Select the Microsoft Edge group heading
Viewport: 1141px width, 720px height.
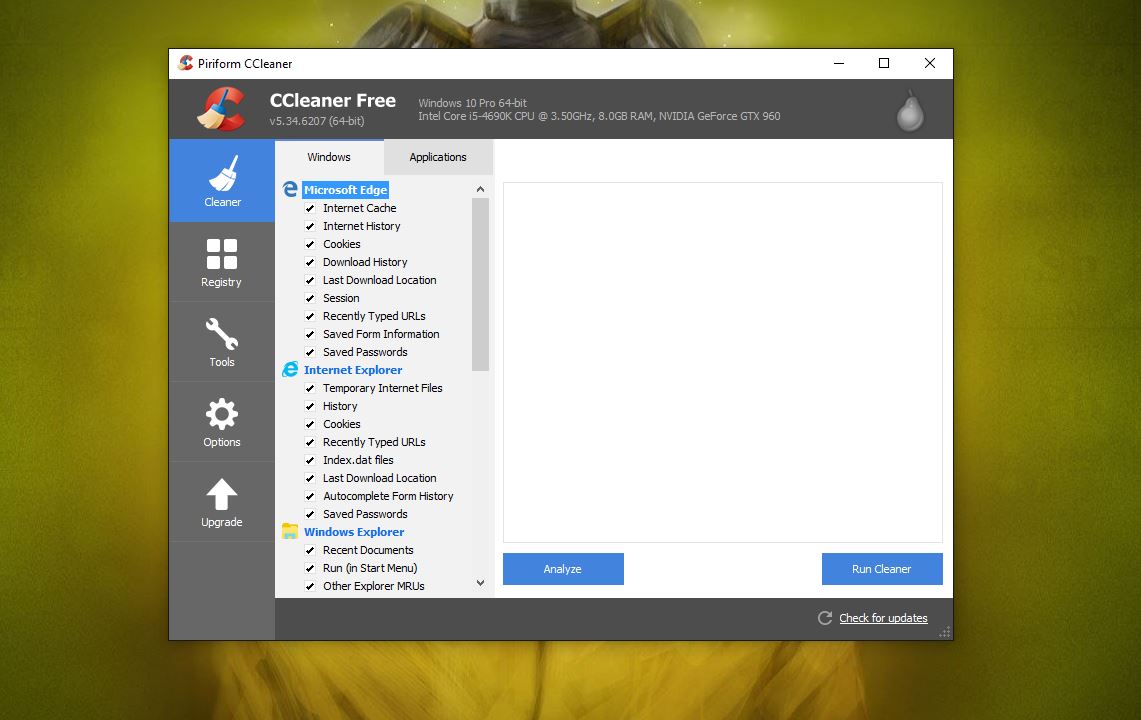tap(346, 190)
